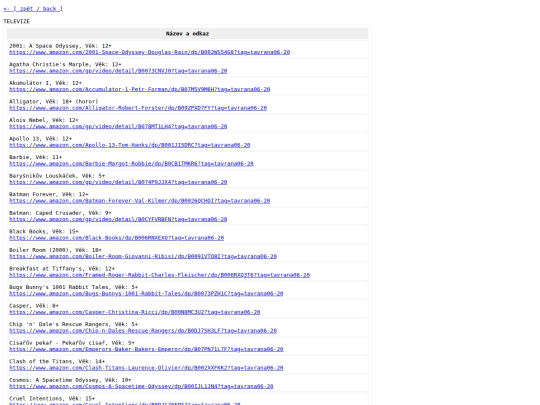Image resolution: width=540 pixels, height=405 pixels.
Task: Click the 'Název a odkaz' table header
Action: click(x=187, y=34)
